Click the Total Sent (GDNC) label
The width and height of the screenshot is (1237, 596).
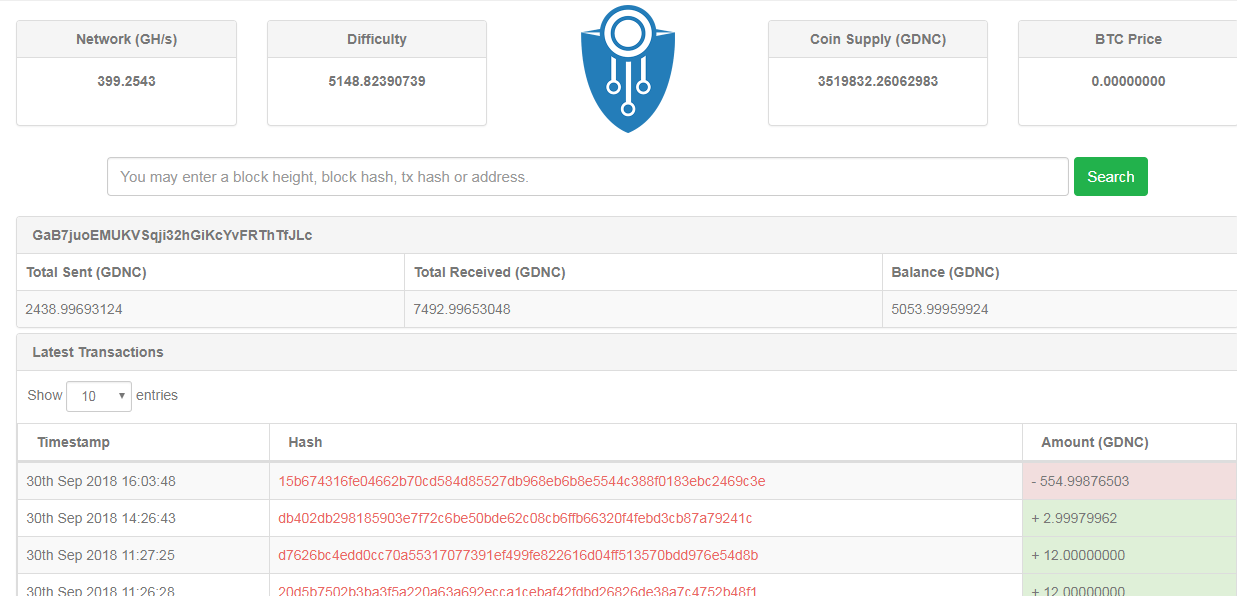pyautogui.click(x=86, y=272)
